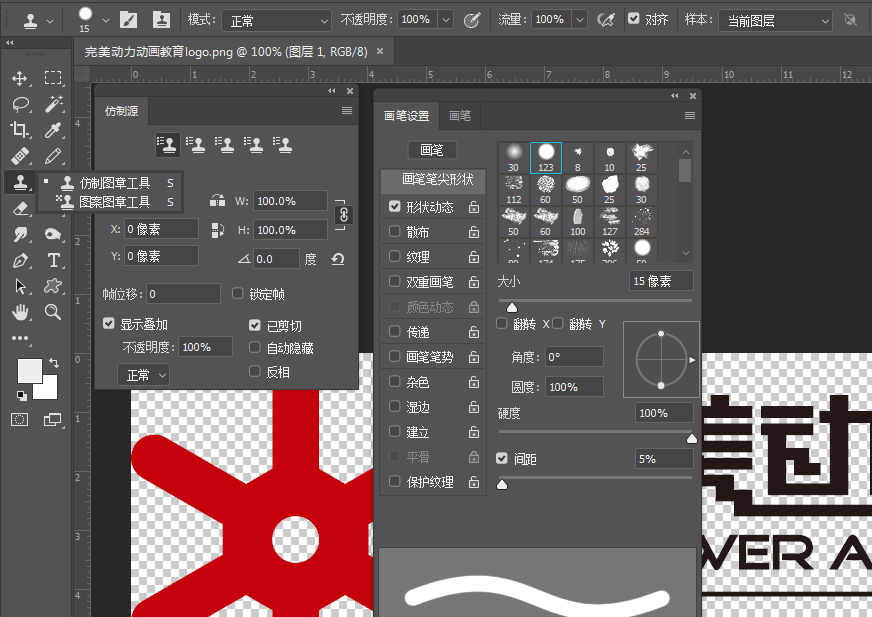Enable the 散布 checkbox
The height and width of the screenshot is (617, 872).
pos(395,232)
